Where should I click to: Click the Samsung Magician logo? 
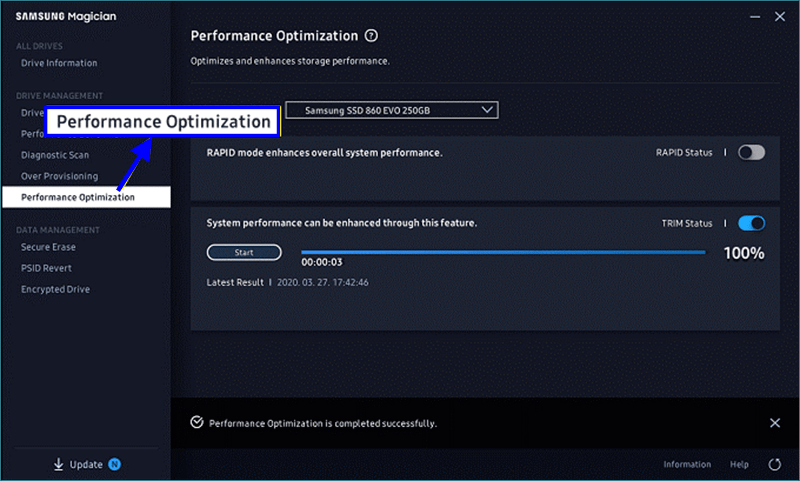pyautogui.click(x=66, y=16)
